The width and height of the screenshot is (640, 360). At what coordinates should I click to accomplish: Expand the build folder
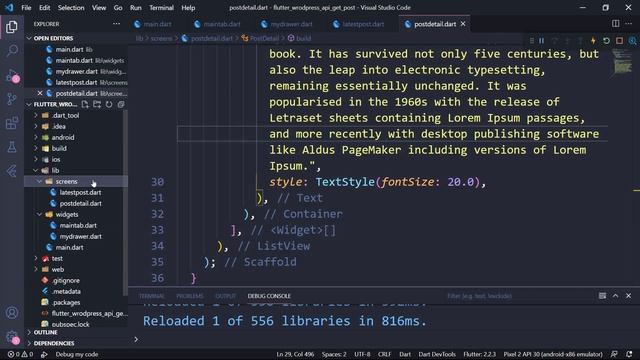coord(36,149)
